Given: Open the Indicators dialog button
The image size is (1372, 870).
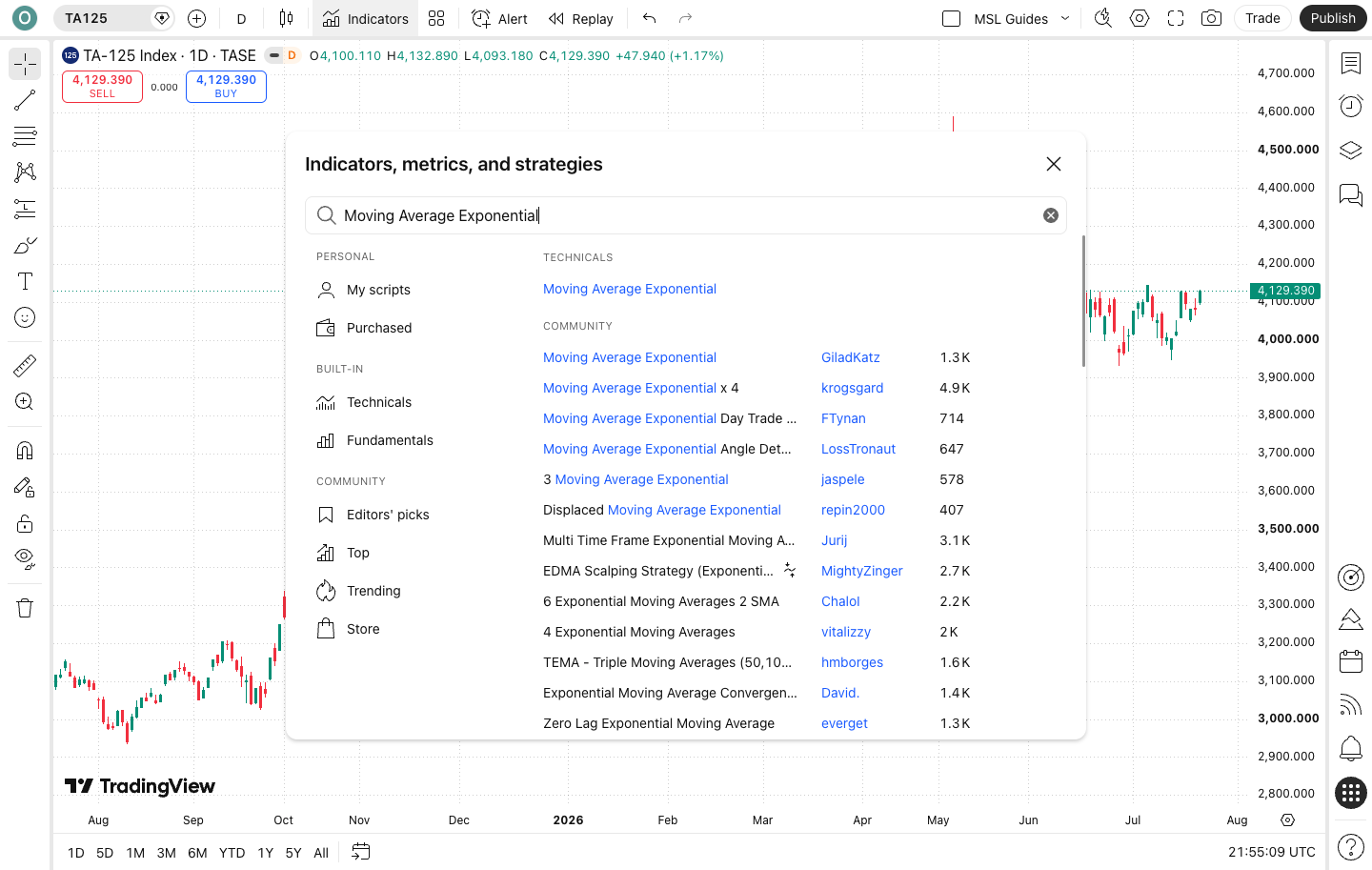Looking at the screenshot, I should click(x=365, y=18).
